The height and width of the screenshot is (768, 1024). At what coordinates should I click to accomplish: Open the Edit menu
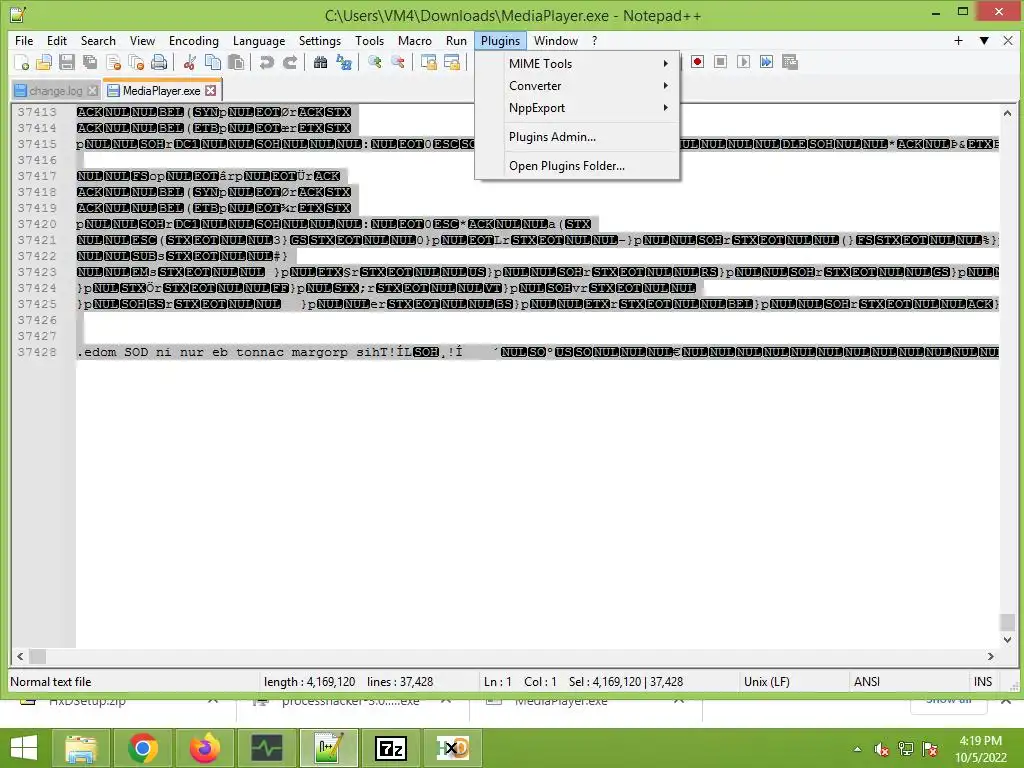[x=57, y=40]
